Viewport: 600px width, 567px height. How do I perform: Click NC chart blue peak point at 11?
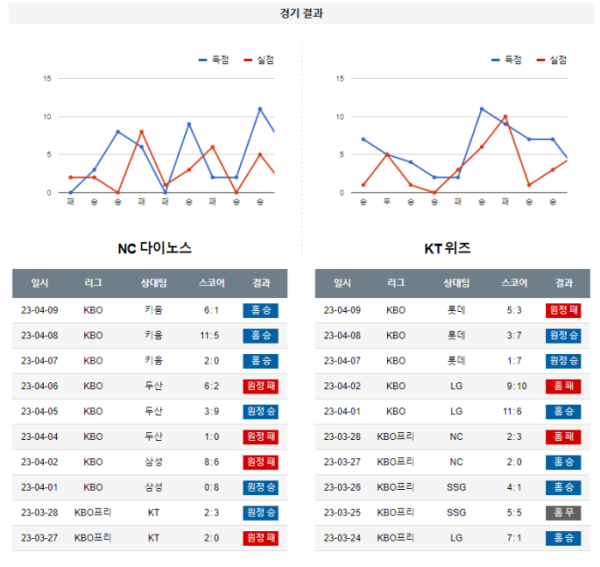click(260, 109)
